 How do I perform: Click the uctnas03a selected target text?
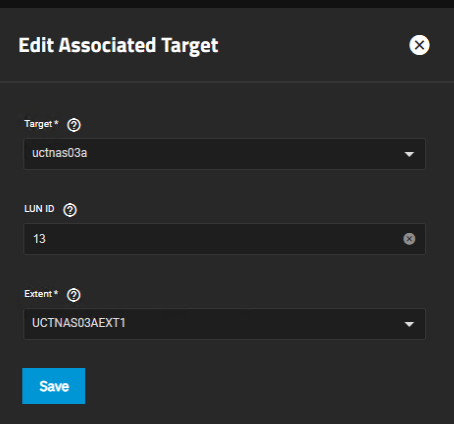pyautogui.click(x=59, y=153)
